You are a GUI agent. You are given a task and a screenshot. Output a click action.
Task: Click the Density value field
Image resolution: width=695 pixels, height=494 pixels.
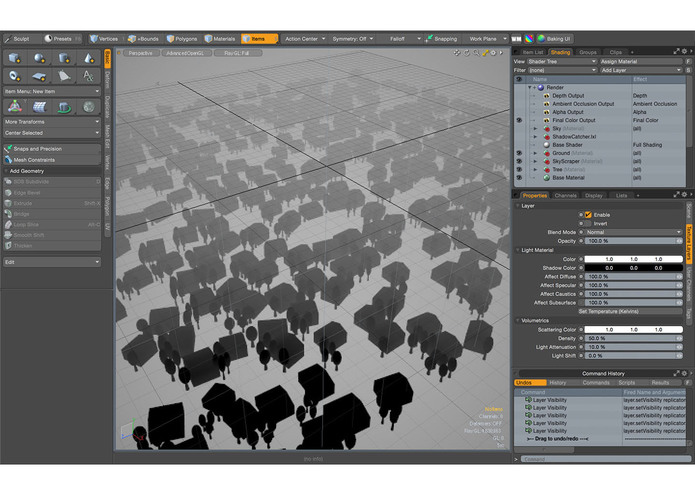pyautogui.click(x=633, y=338)
